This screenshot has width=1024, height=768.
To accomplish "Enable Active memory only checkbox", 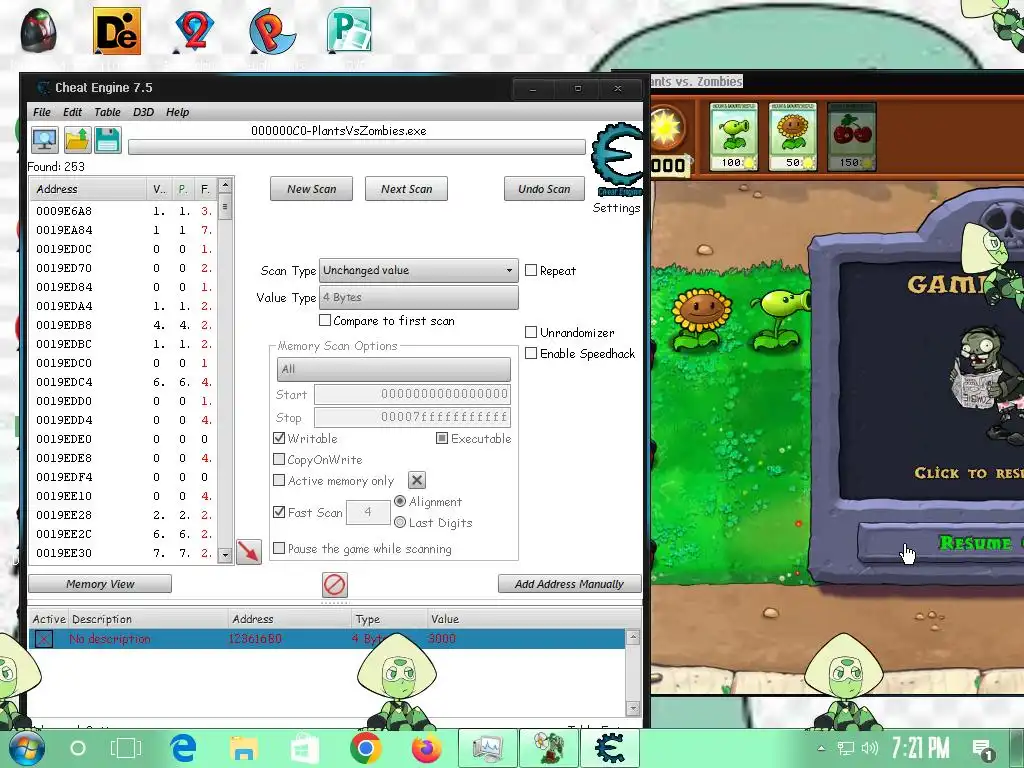I will [x=279, y=480].
